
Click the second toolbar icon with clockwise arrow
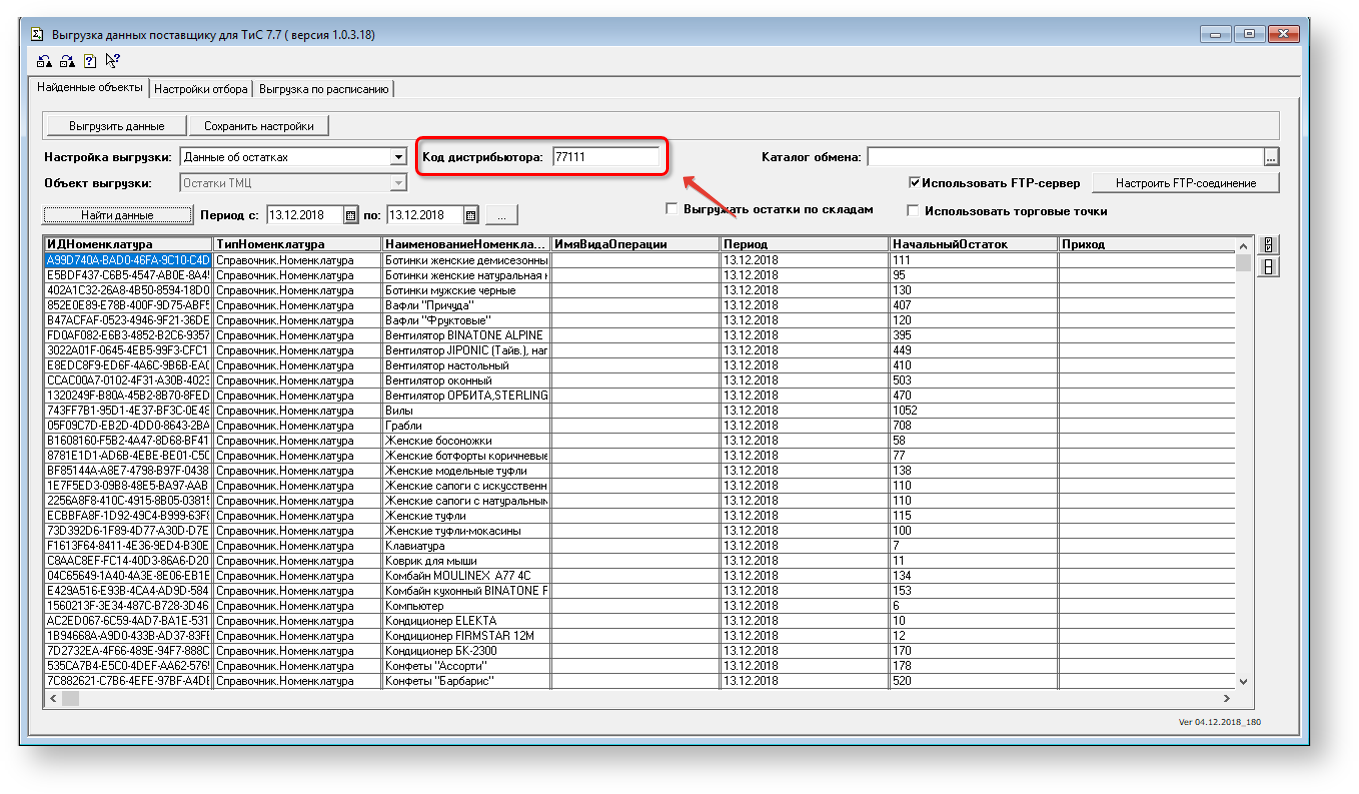click(67, 61)
